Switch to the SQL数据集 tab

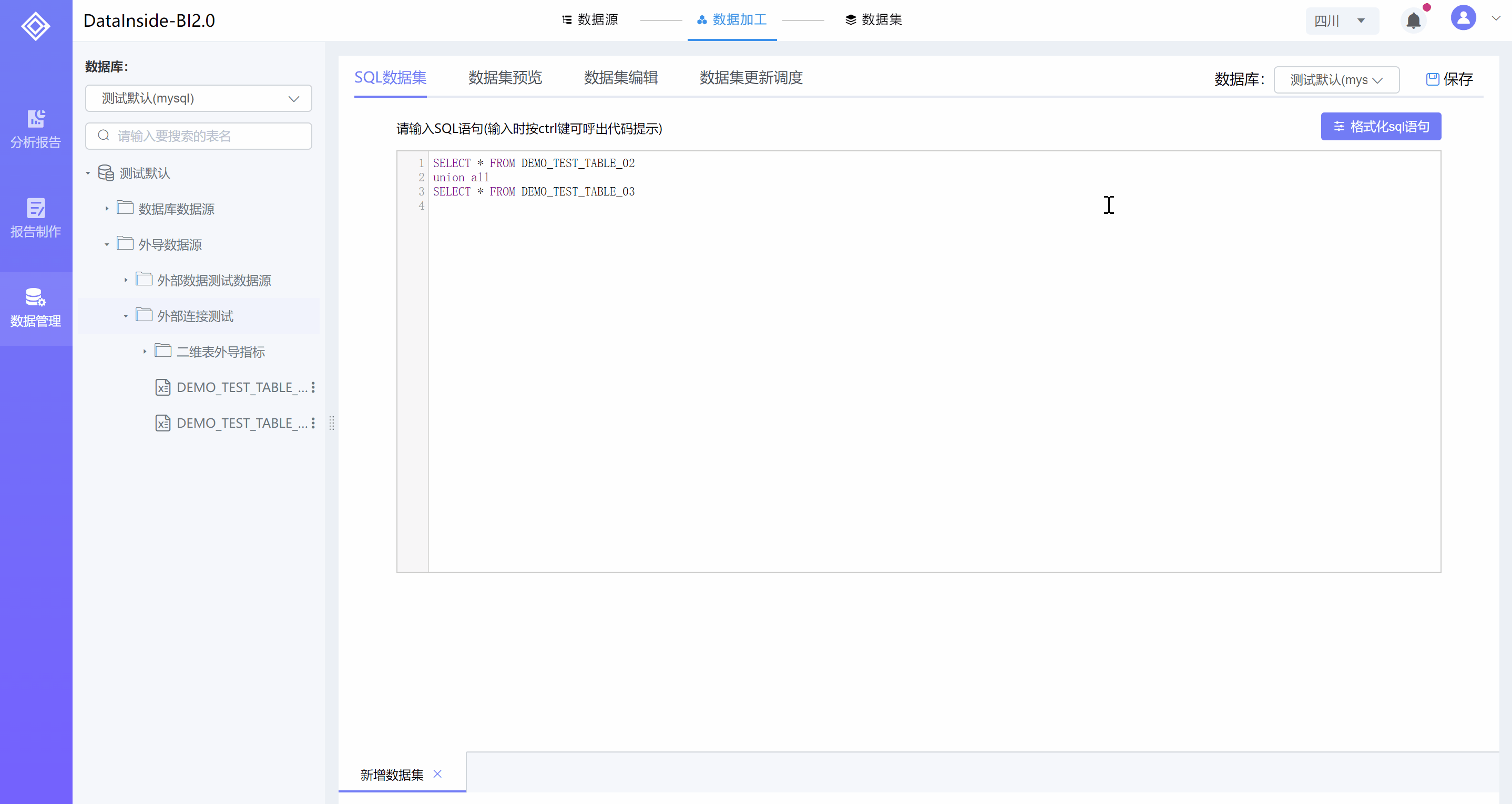click(x=390, y=77)
